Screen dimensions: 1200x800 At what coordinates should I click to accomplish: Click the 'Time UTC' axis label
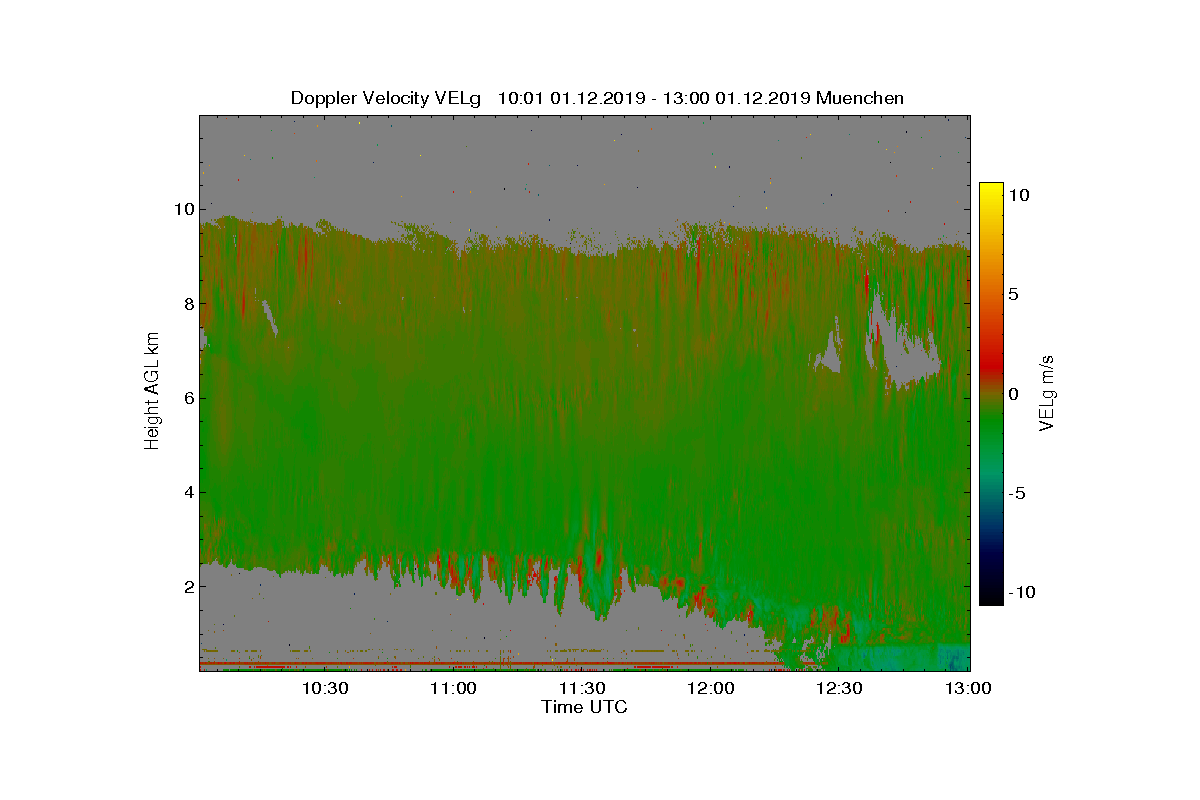pos(585,707)
